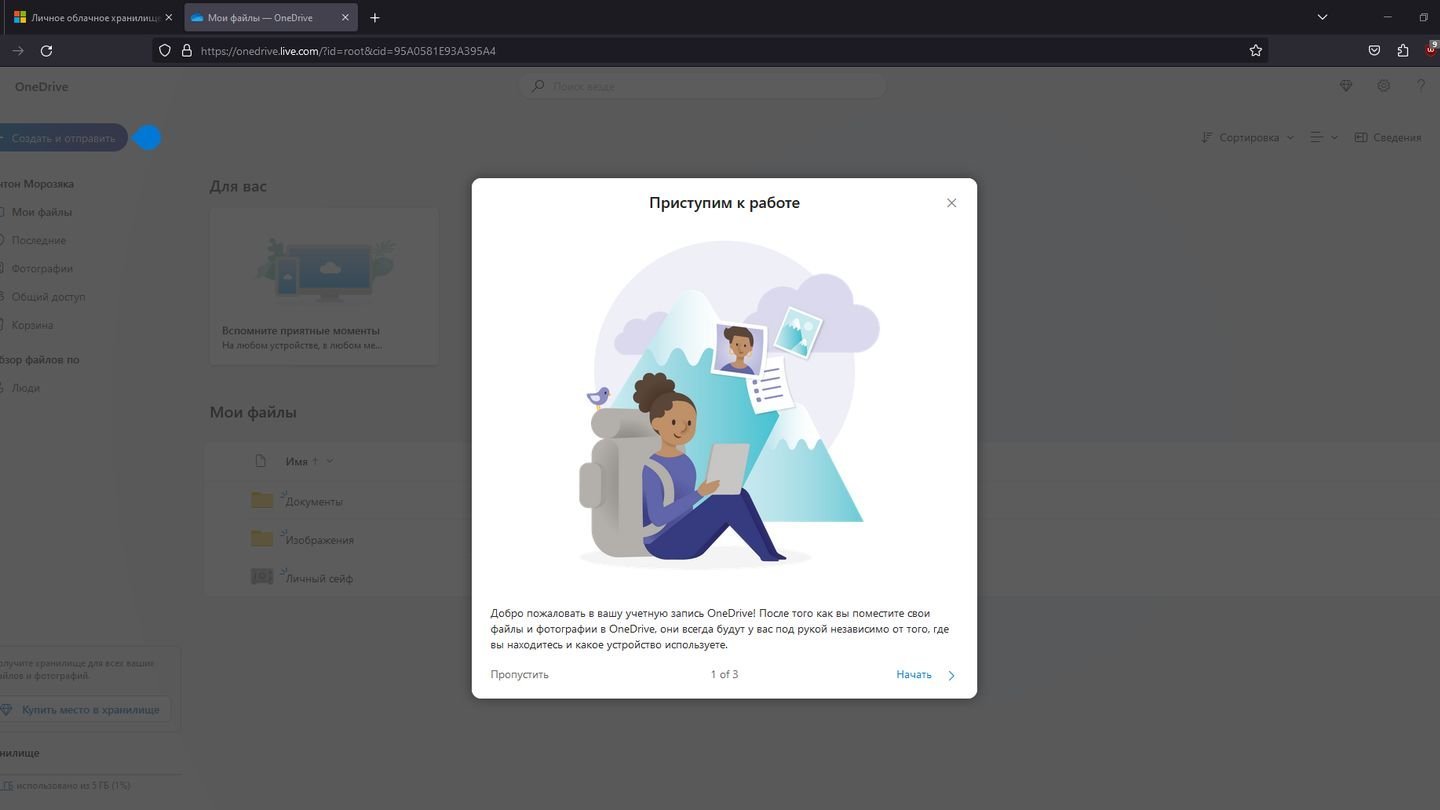Open 'Личный сейф' vault
This screenshot has height=810, width=1440.
tap(319, 579)
